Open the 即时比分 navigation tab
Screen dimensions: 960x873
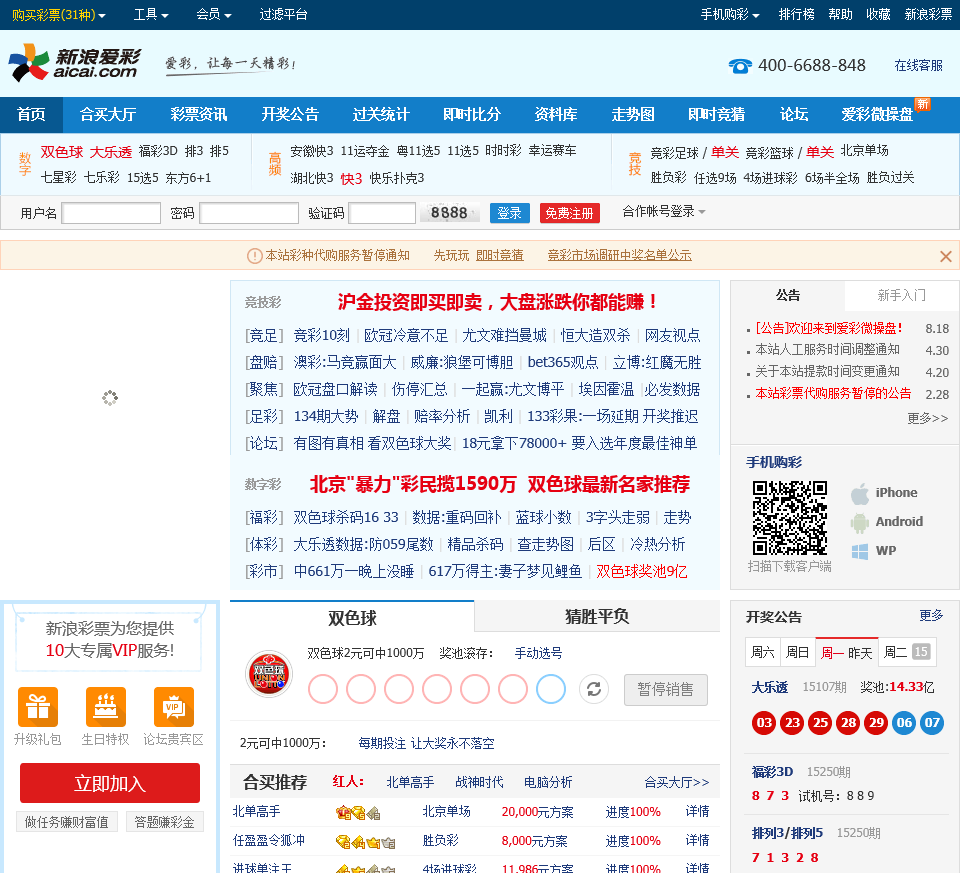point(471,114)
